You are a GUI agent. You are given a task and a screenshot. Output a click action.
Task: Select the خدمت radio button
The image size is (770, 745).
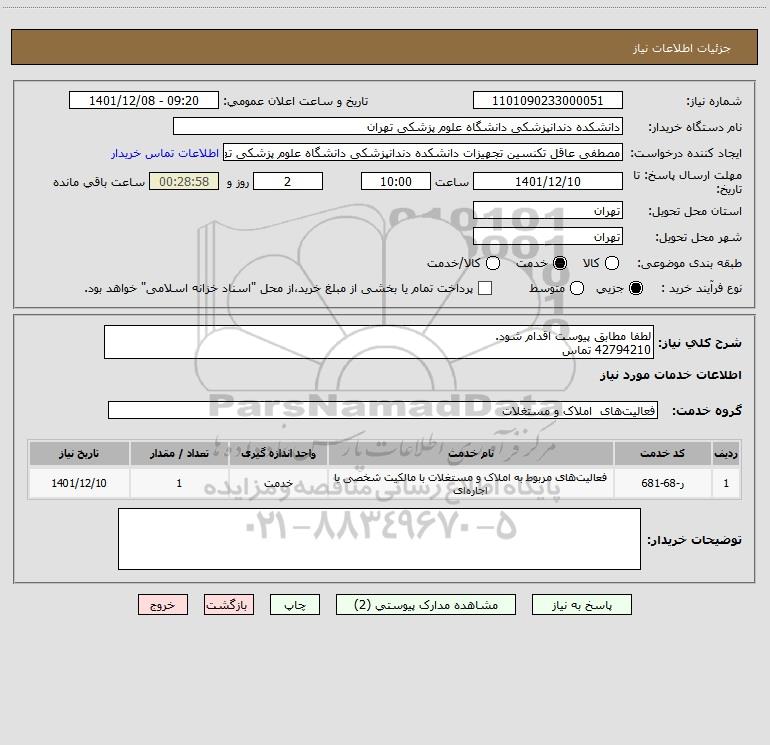[560, 263]
